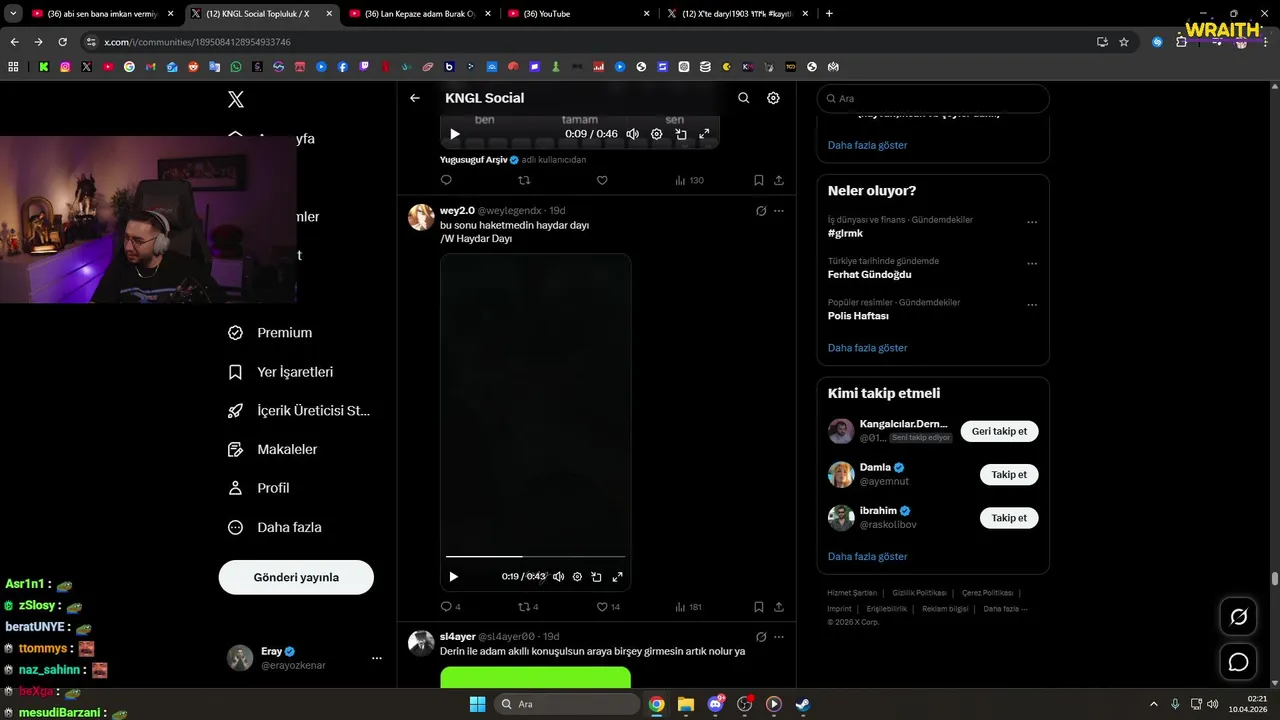1280x720 pixels.
Task: Follow ibrahim with Takip et
Action: pyautogui.click(x=1009, y=518)
